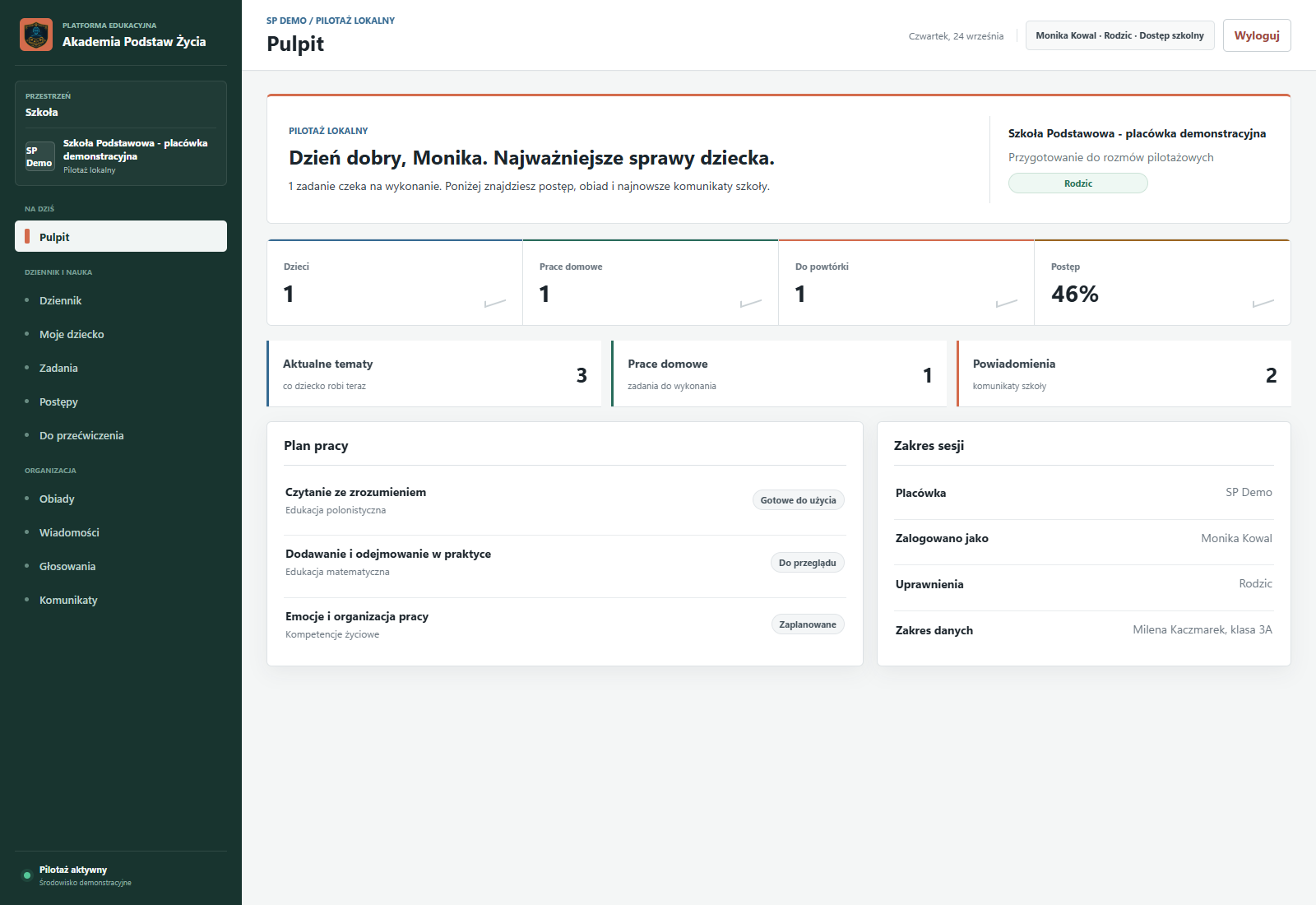Go to Moje dziecko section
The height and width of the screenshot is (905, 1316).
(121, 334)
